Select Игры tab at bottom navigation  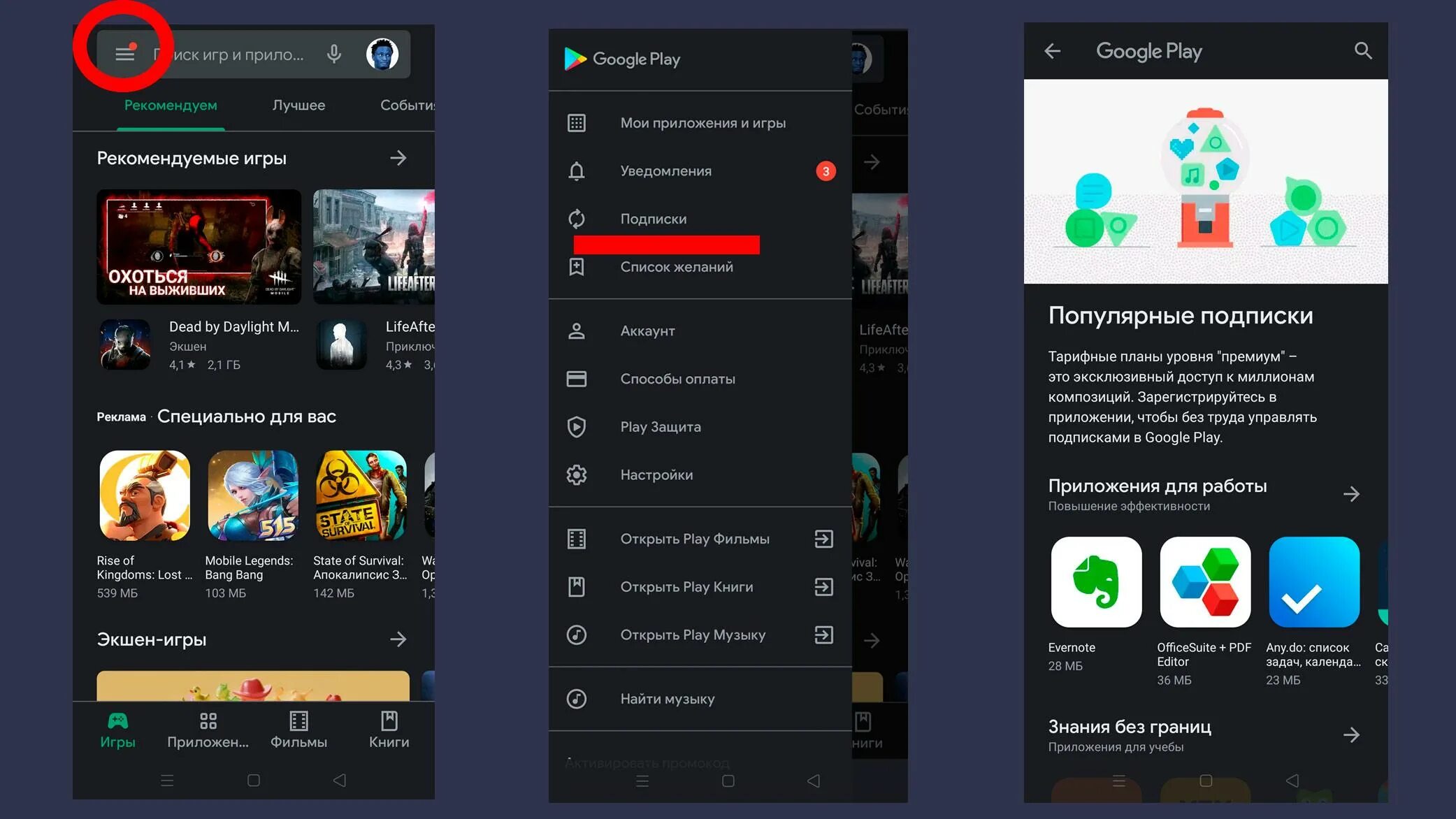(119, 730)
